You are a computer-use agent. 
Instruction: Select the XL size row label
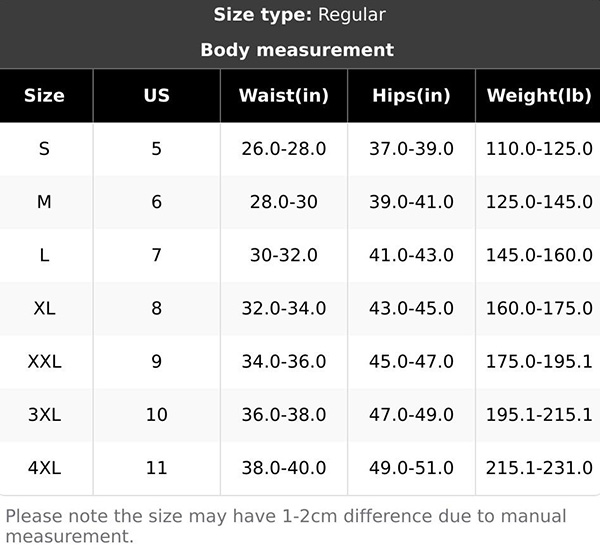point(44,308)
